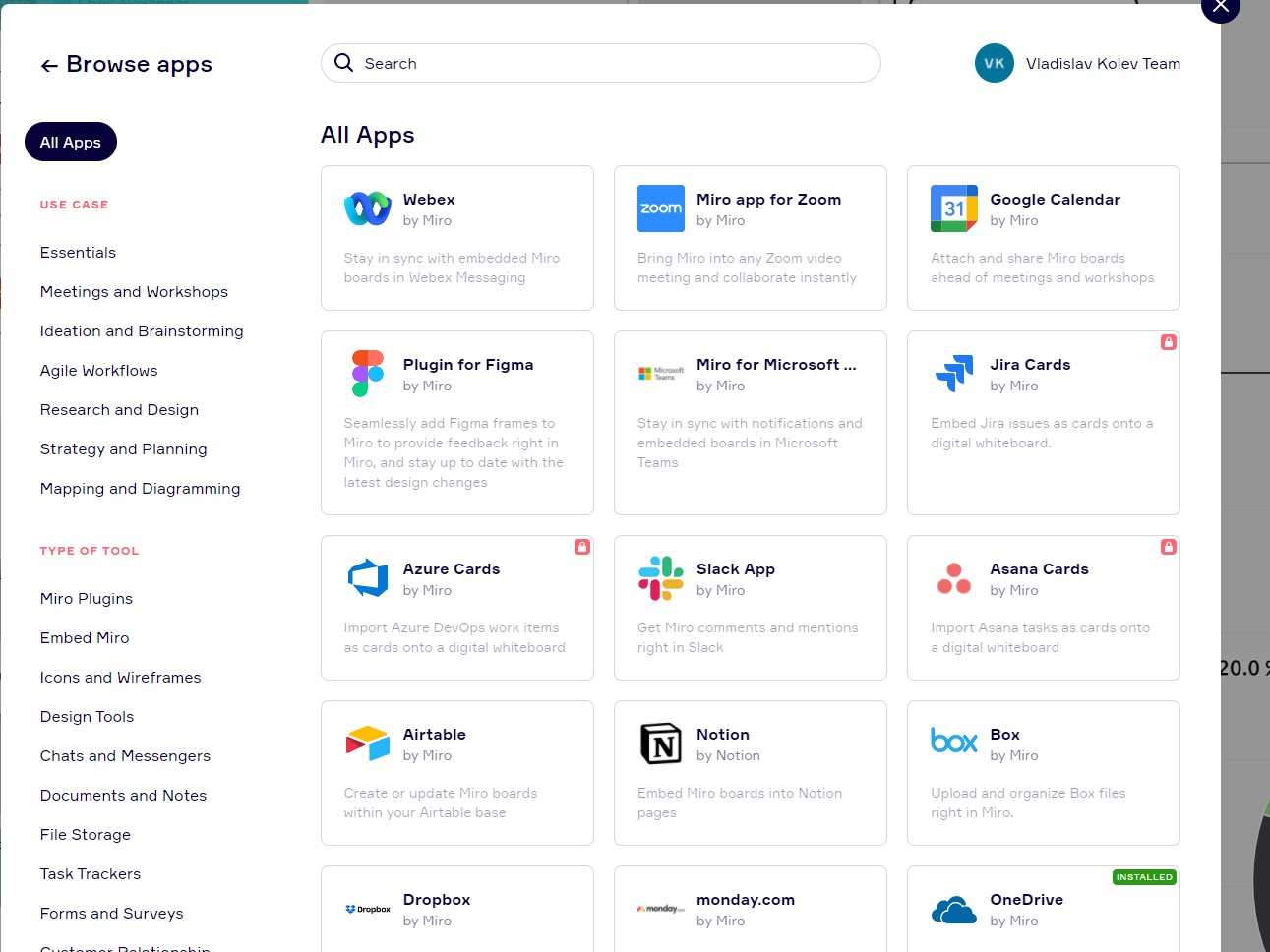
Task: Close the Browse apps dialog
Action: (1220, 7)
